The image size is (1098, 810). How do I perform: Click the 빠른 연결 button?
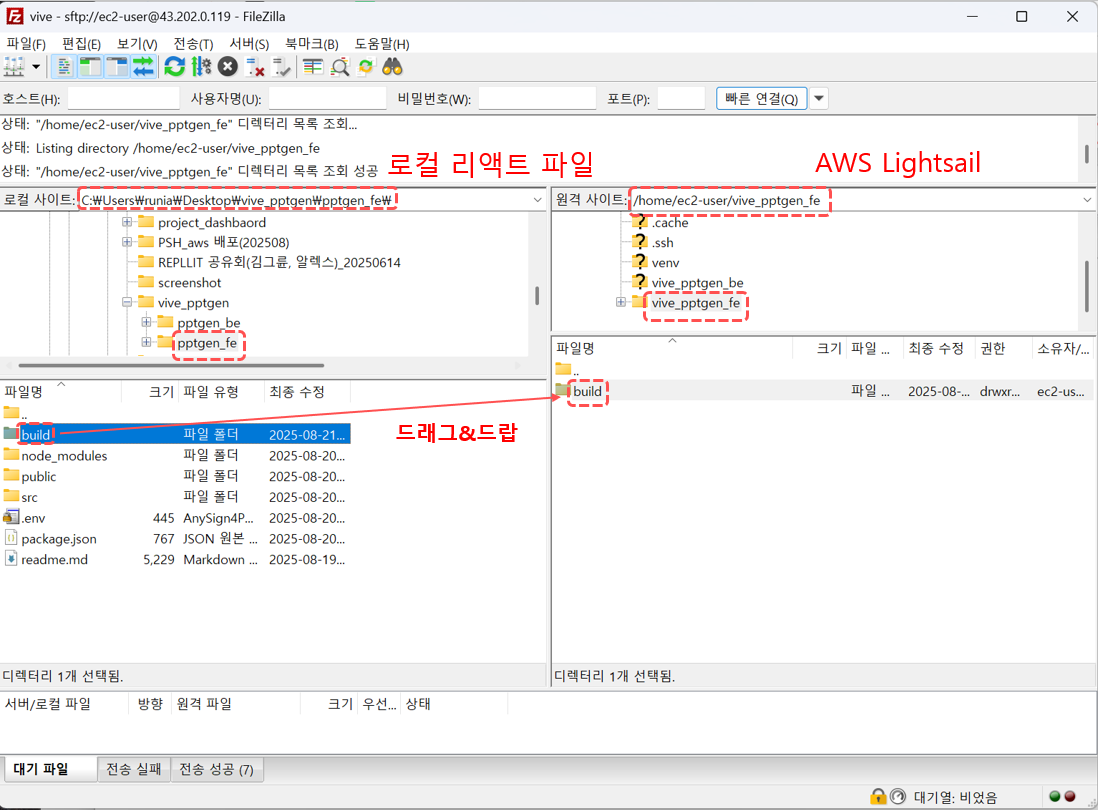761,99
